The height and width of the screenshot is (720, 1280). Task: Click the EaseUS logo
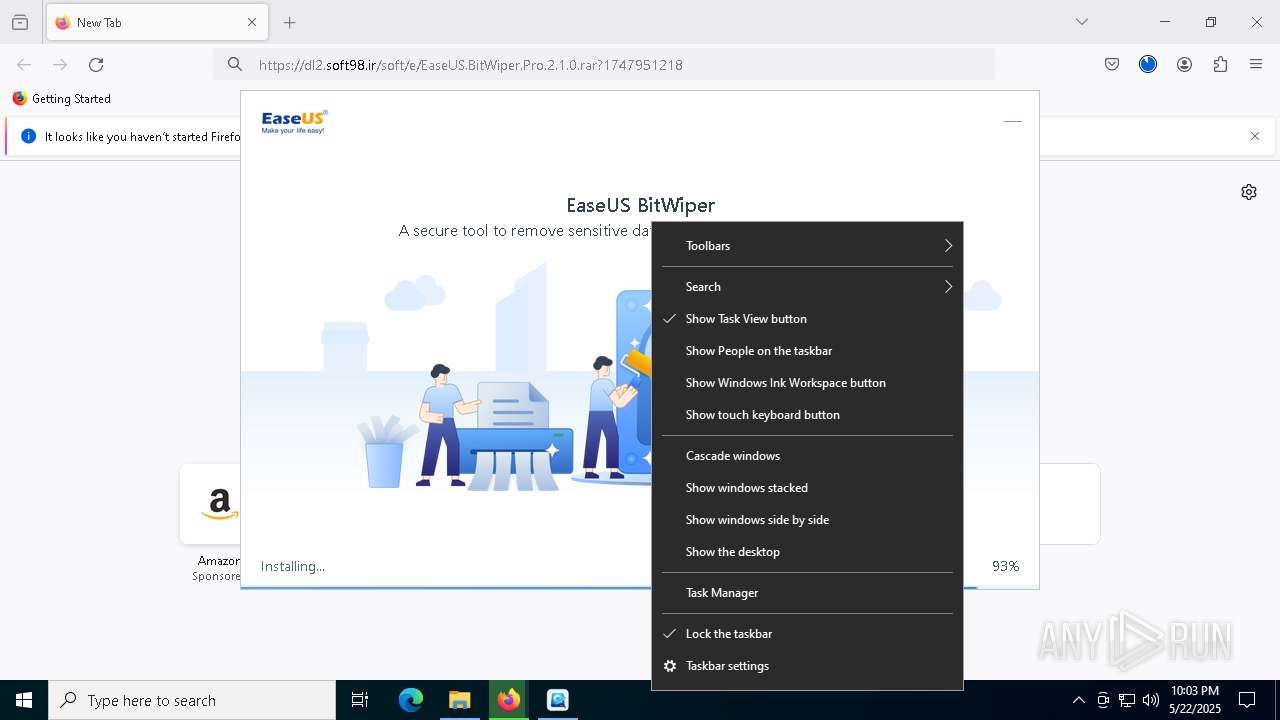tap(294, 122)
